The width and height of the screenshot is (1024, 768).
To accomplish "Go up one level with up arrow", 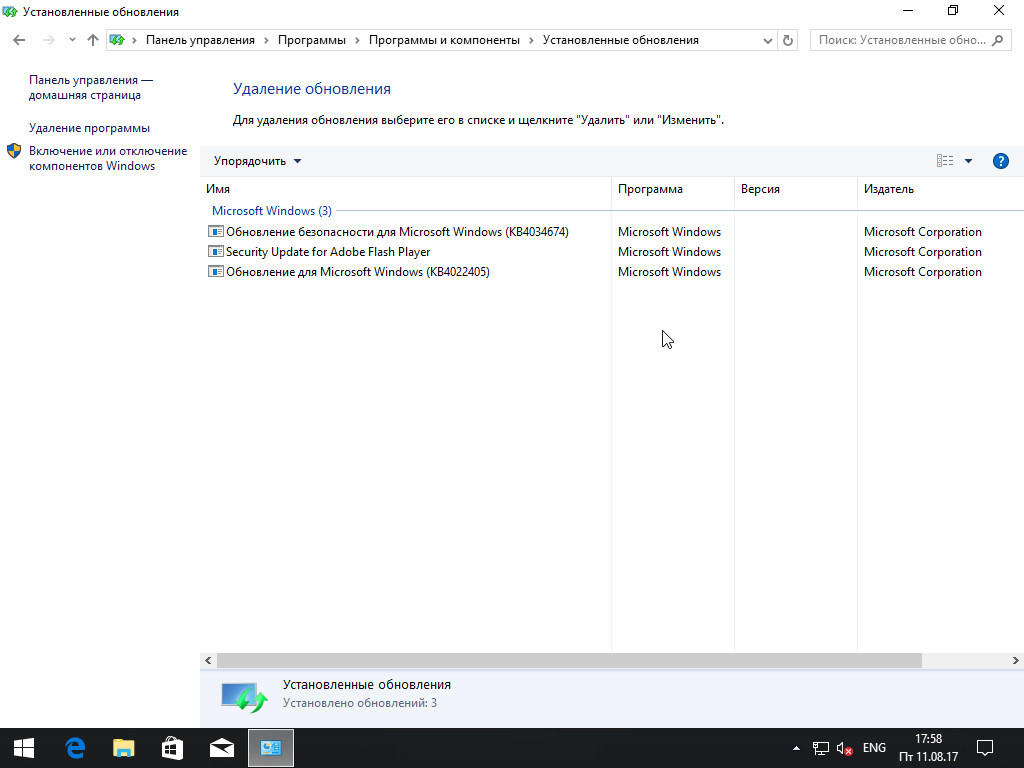I will pos(93,40).
